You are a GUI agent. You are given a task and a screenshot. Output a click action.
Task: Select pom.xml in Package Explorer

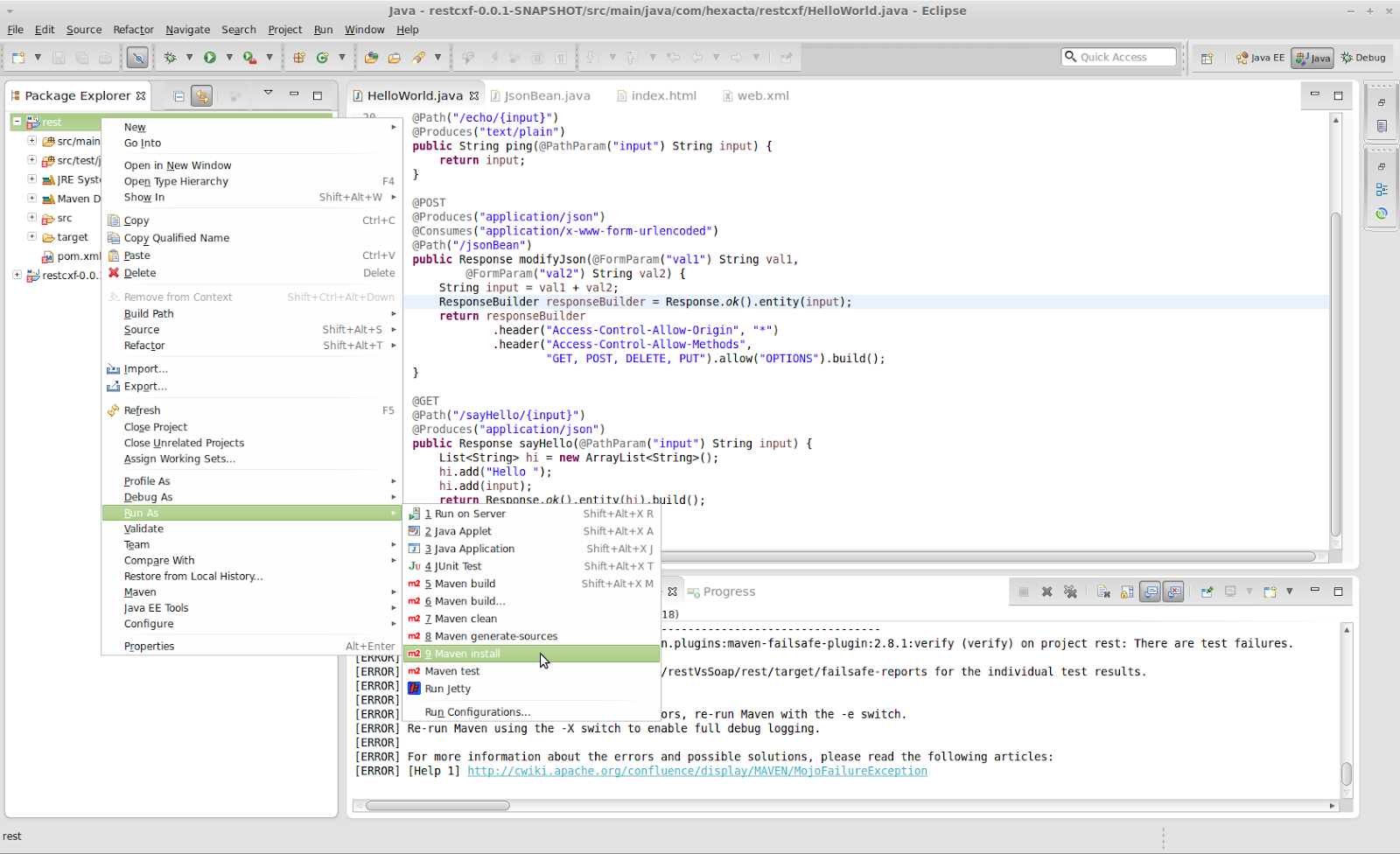(x=72, y=256)
